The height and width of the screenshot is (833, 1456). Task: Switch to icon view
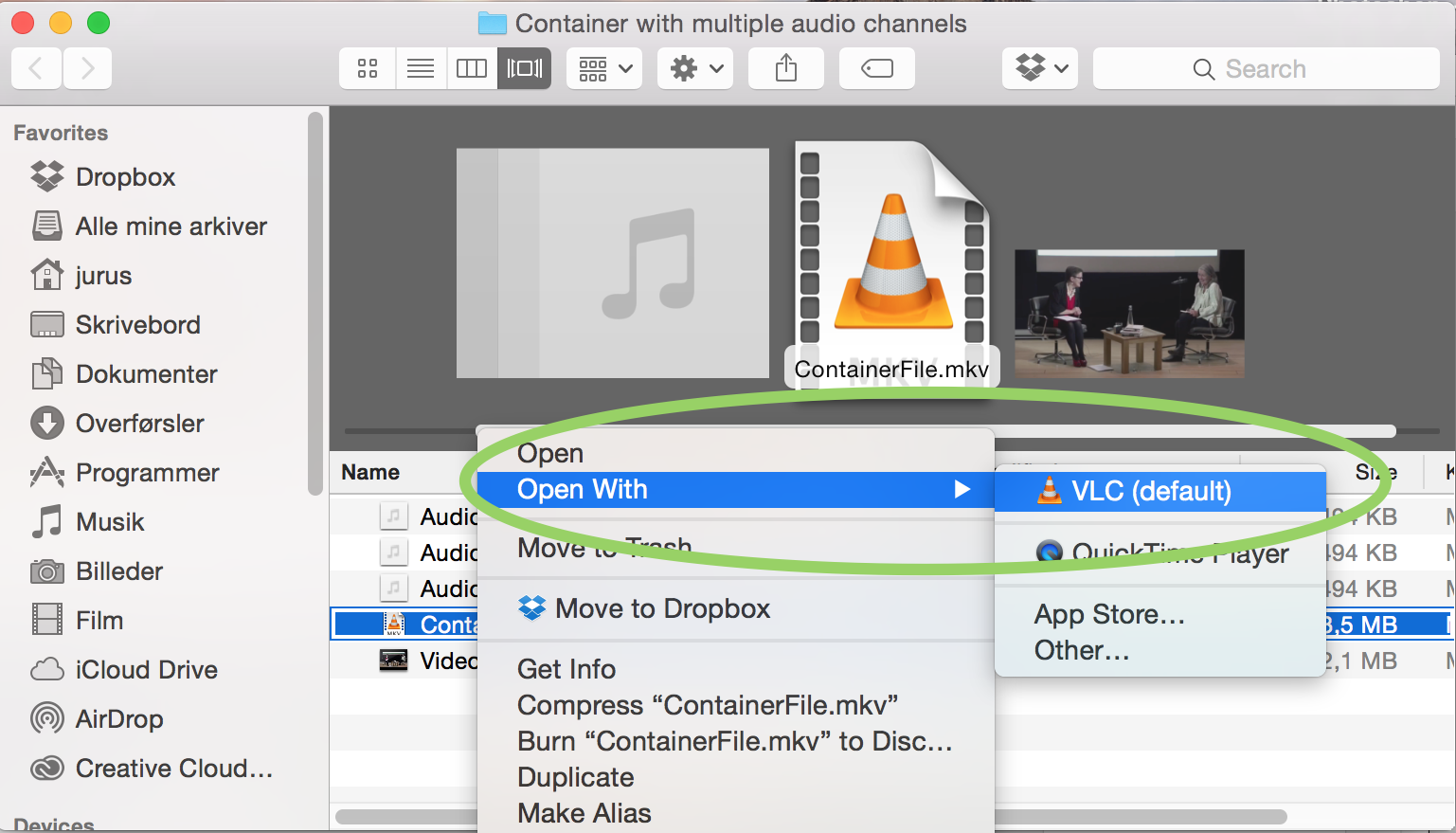coord(368,68)
